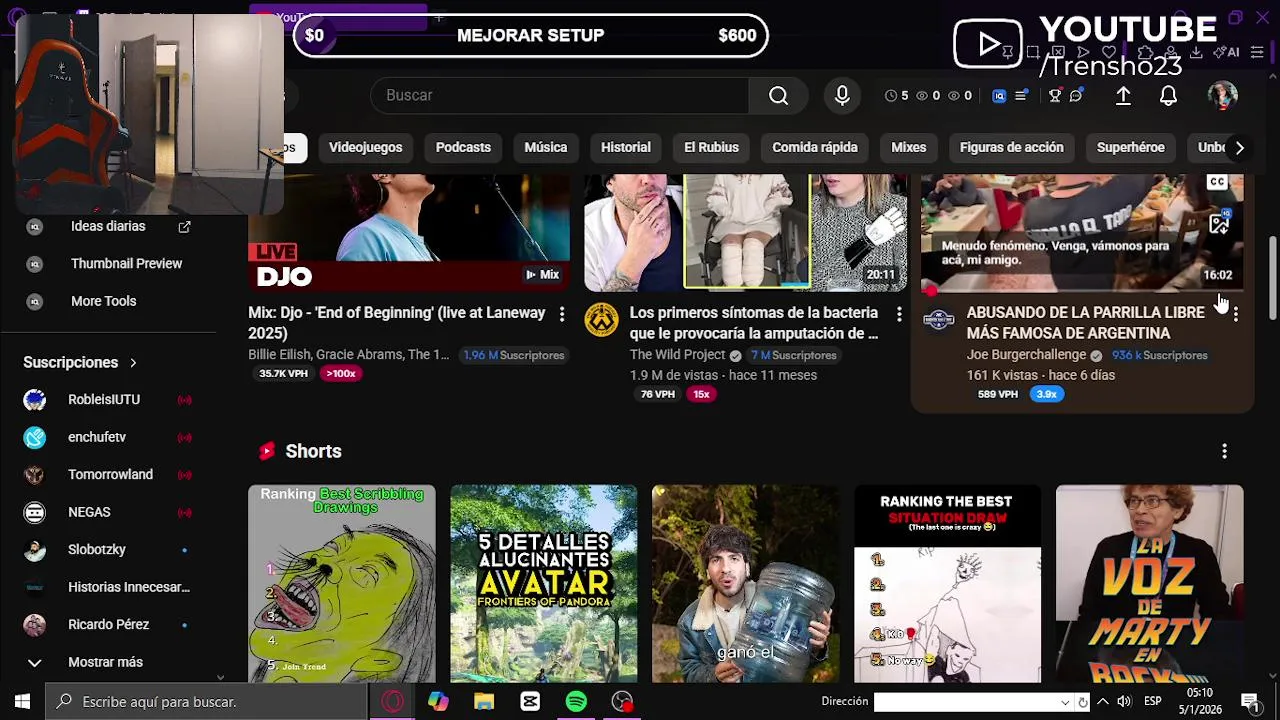1280x720 pixels.
Task: Click the taskbar volume speaker icon
Action: click(1124, 702)
